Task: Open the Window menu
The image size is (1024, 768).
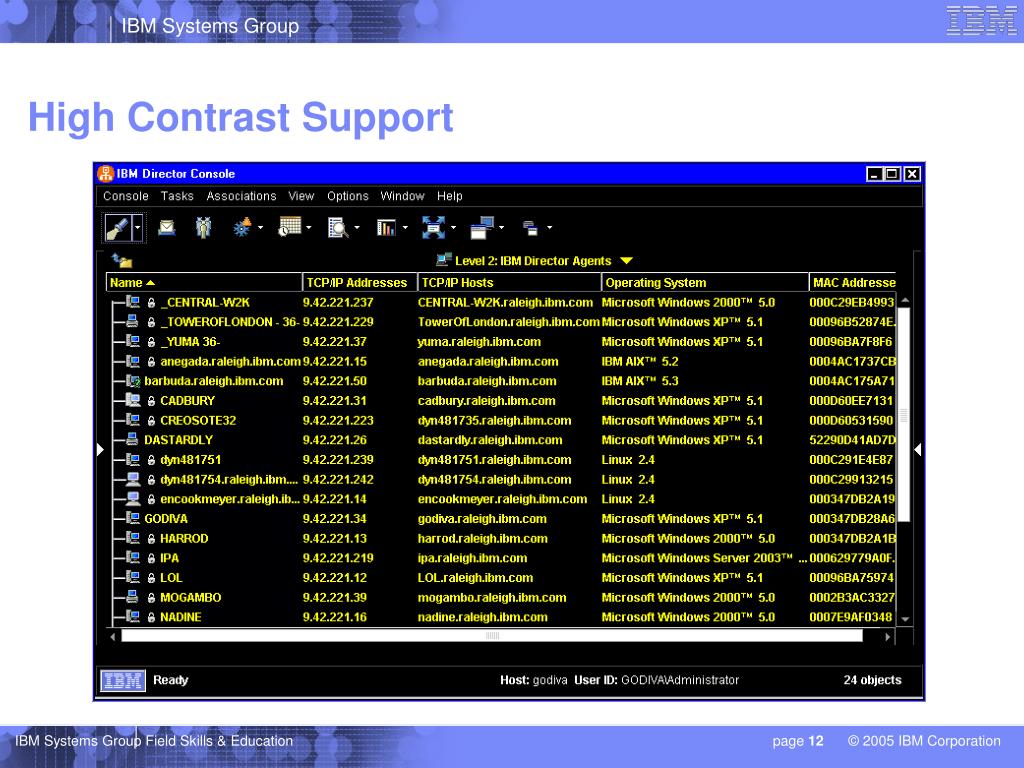Action: click(x=402, y=196)
